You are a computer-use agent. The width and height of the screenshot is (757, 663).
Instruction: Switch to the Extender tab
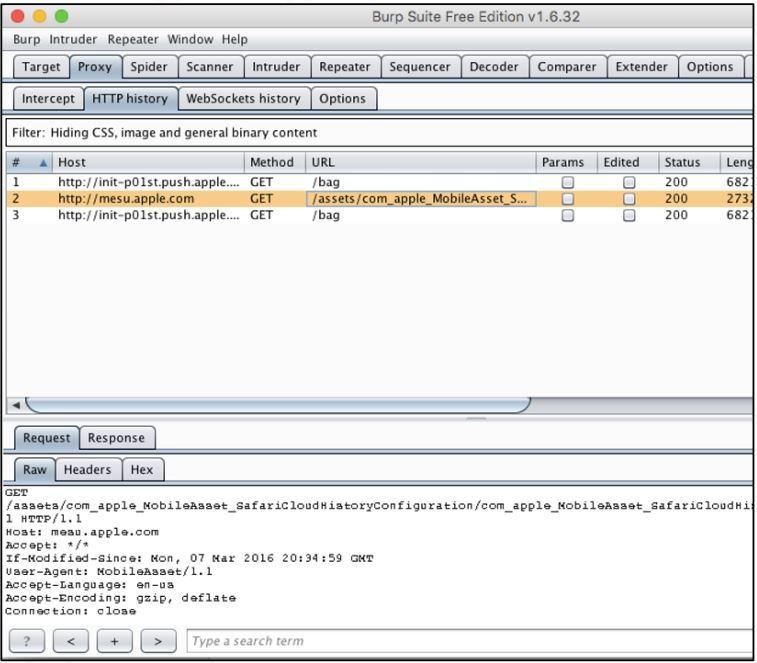pos(642,67)
